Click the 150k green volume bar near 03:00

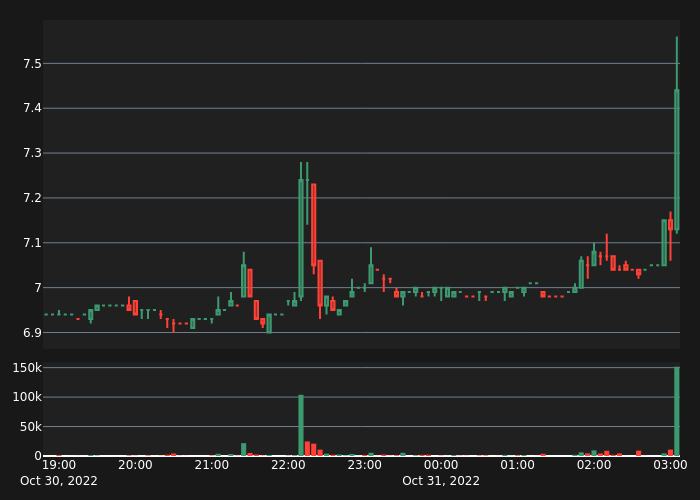click(x=677, y=411)
